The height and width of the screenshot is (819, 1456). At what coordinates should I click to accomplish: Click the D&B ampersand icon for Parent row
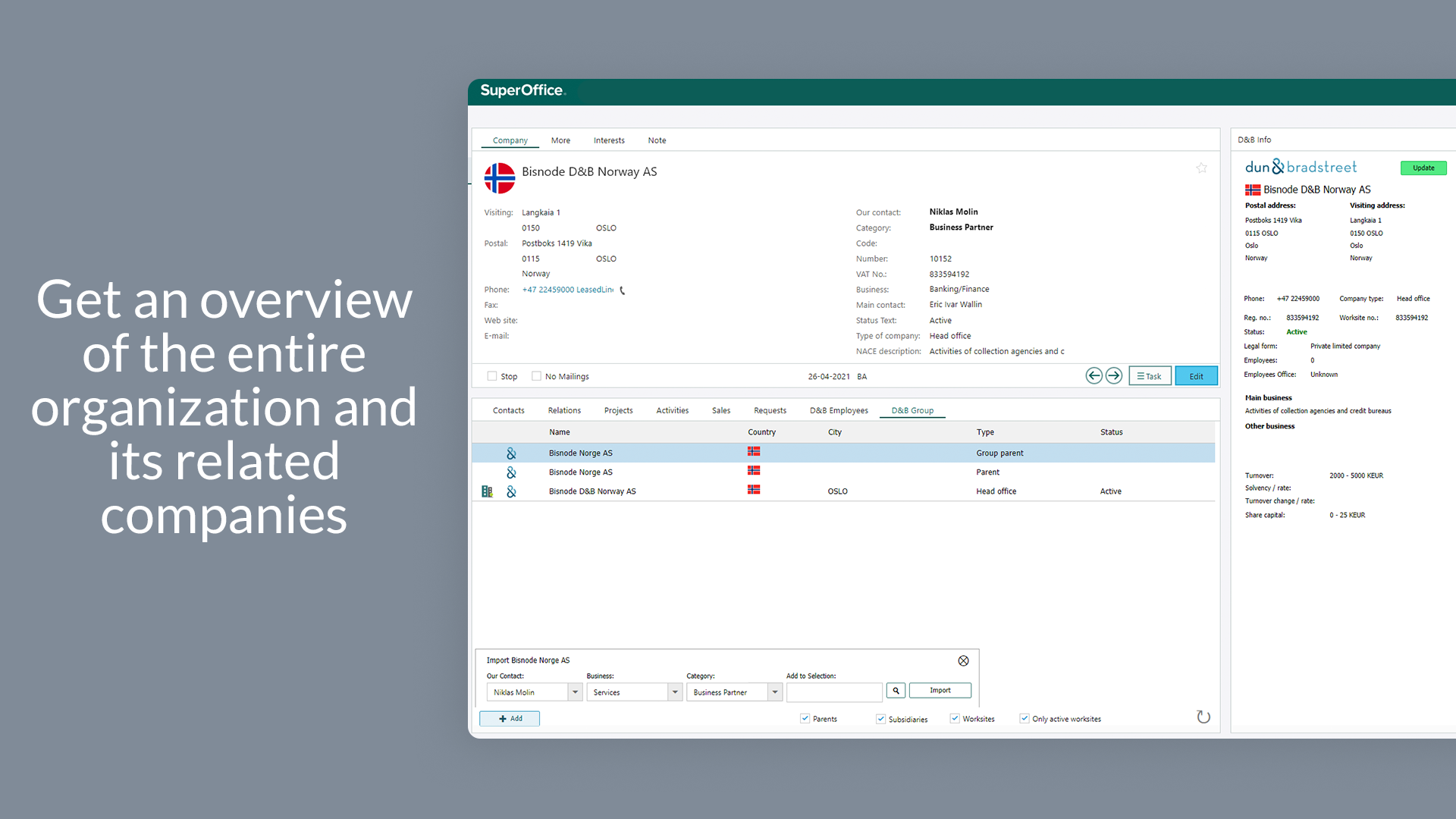click(x=511, y=472)
